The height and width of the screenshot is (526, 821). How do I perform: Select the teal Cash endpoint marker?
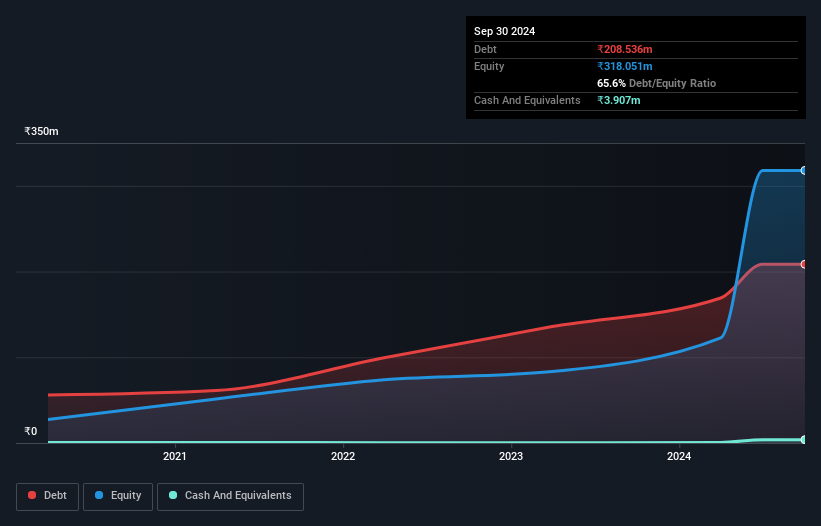[x=804, y=440]
